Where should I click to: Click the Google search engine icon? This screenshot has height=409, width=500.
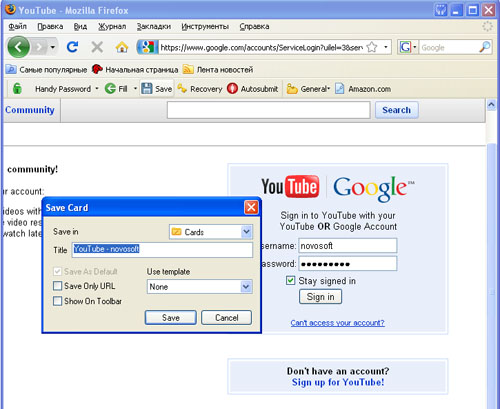point(405,47)
